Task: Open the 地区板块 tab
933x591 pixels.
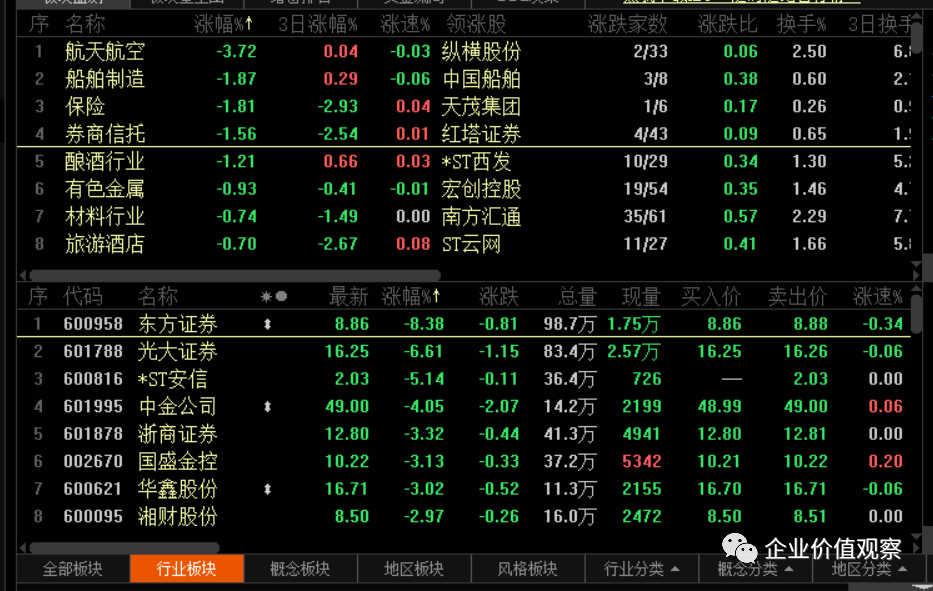Action: tap(414, 568)
